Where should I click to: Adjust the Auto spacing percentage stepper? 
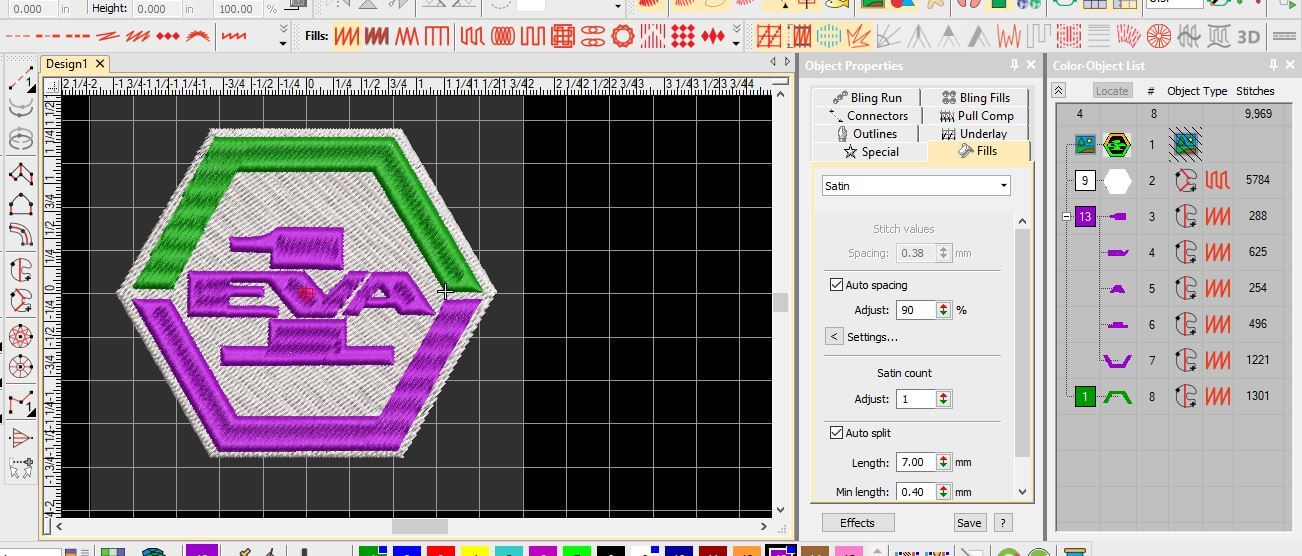click(x=943, y=310)
